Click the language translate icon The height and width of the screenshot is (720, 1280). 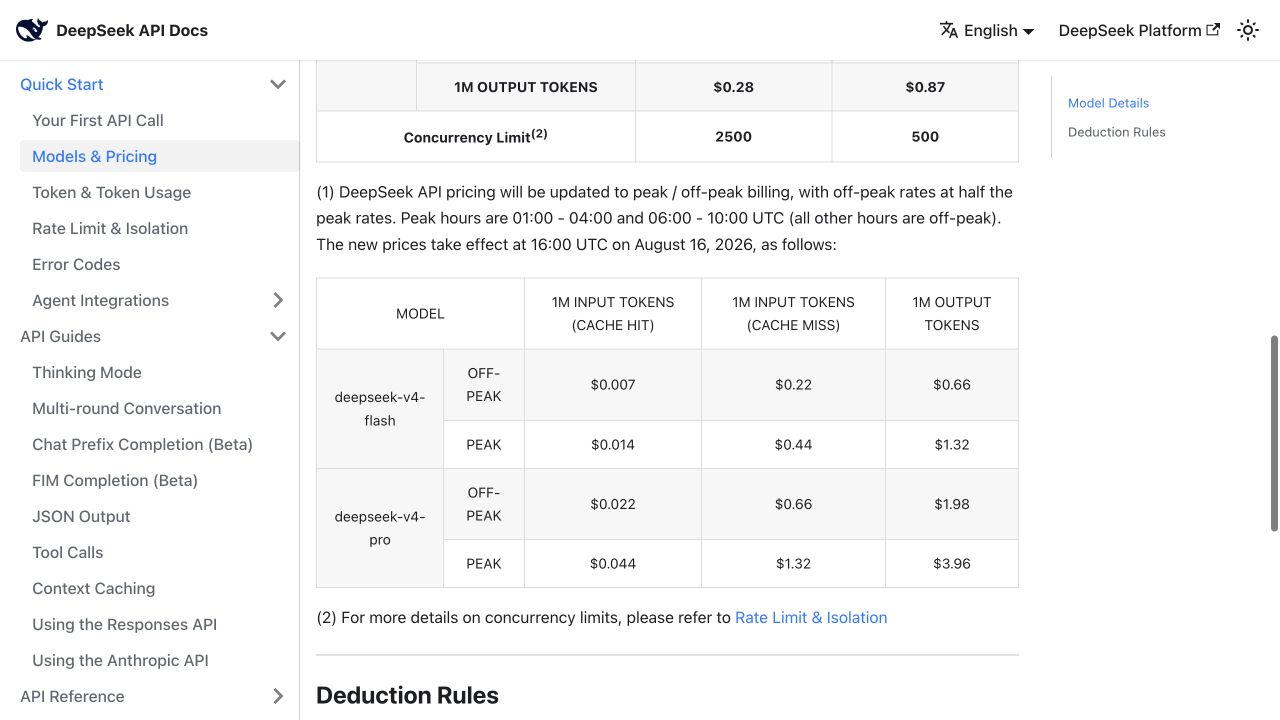point(949,30)
